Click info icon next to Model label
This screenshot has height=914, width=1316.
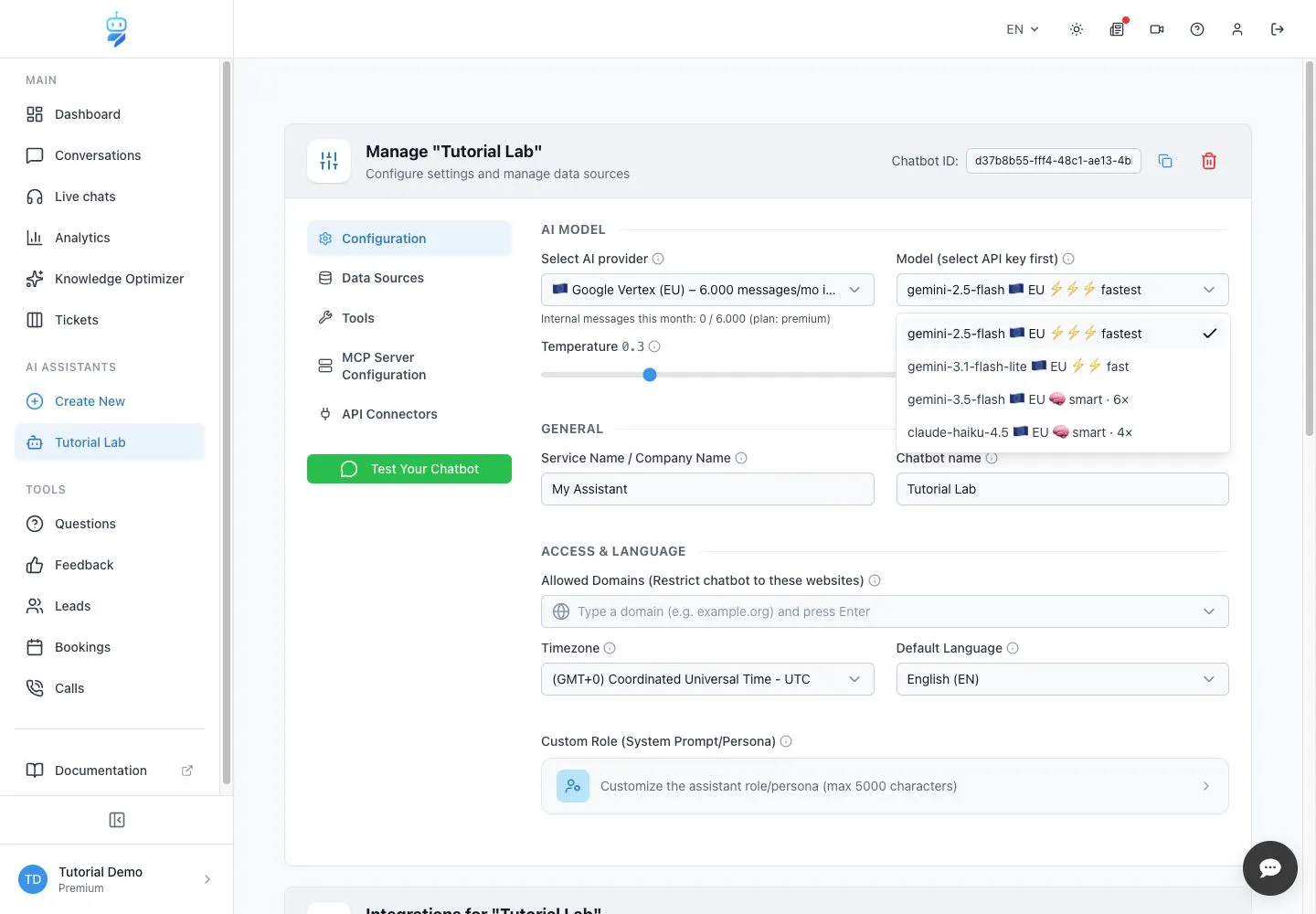pos(1068,259)
